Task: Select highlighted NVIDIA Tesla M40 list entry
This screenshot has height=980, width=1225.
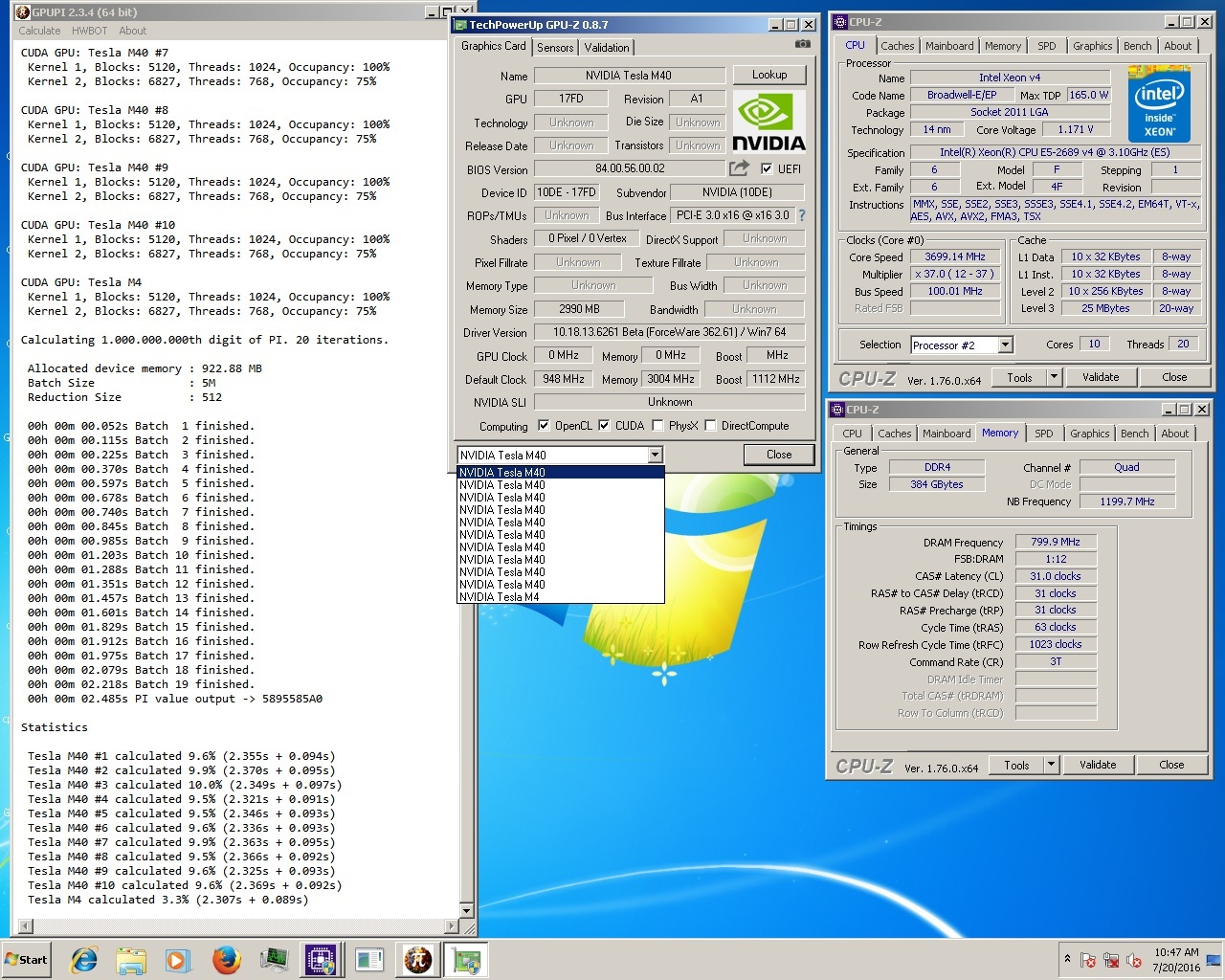Action: (x=561, y=472)
